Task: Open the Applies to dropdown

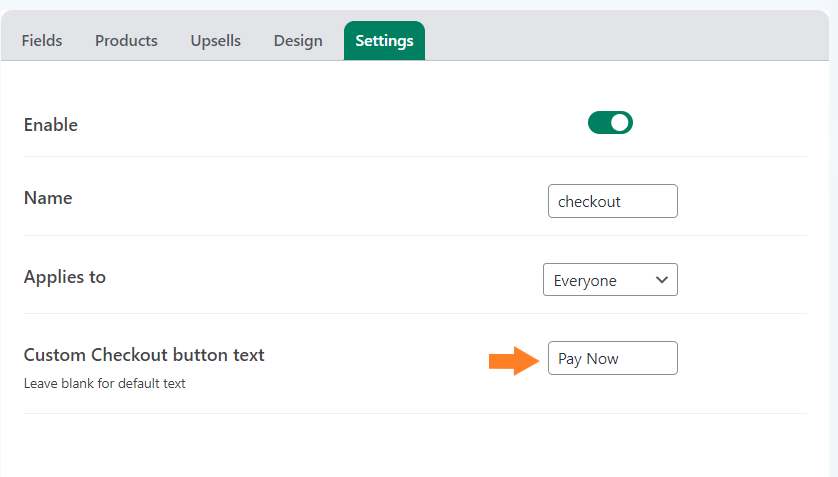Action: pyautogui.click(x=610, y=279)
